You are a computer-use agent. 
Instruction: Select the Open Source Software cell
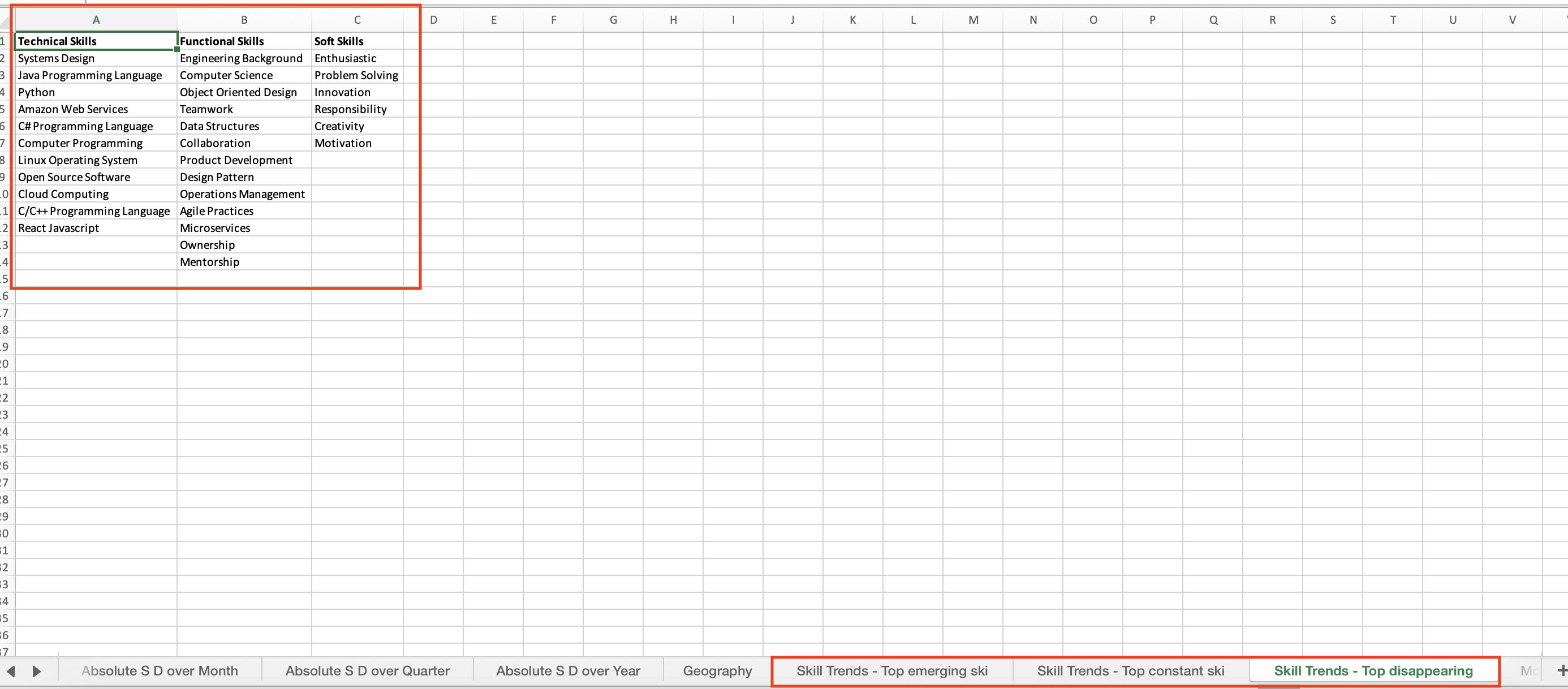pos(96,177)
